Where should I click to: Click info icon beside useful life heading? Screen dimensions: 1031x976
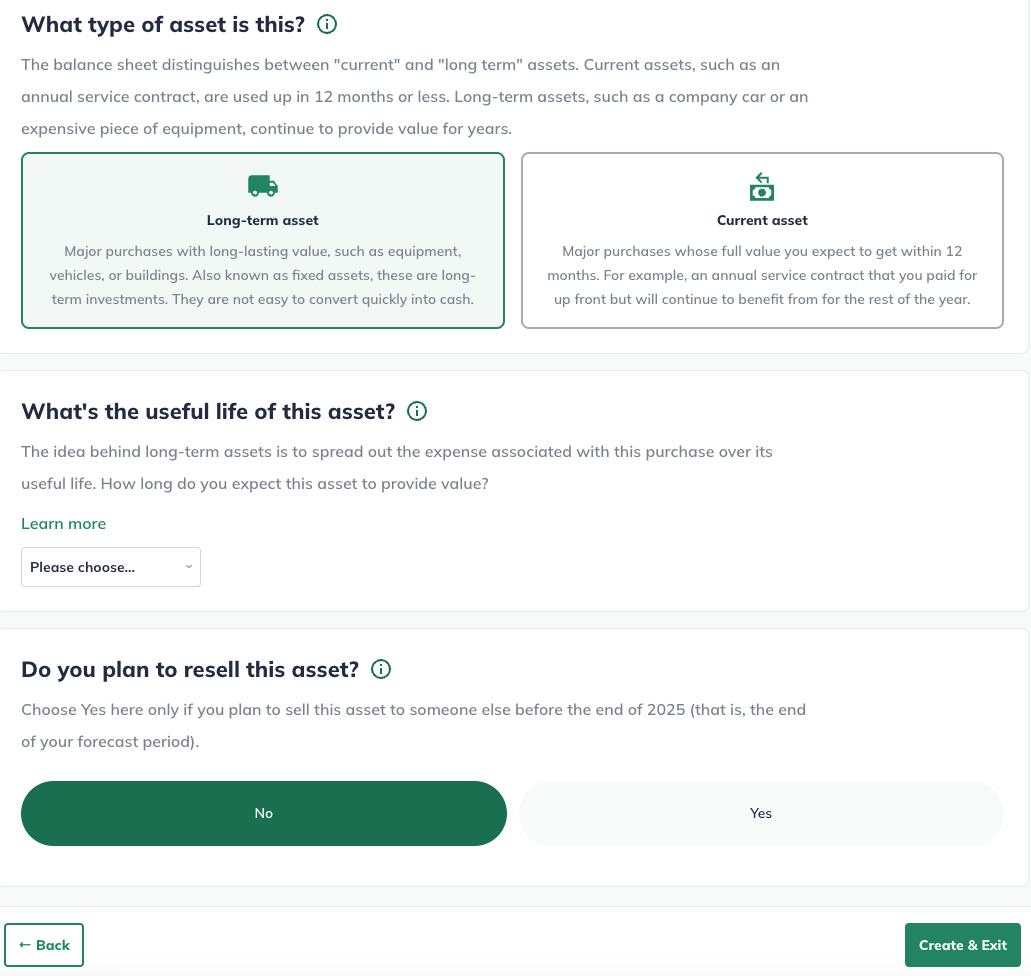(417, 411)
